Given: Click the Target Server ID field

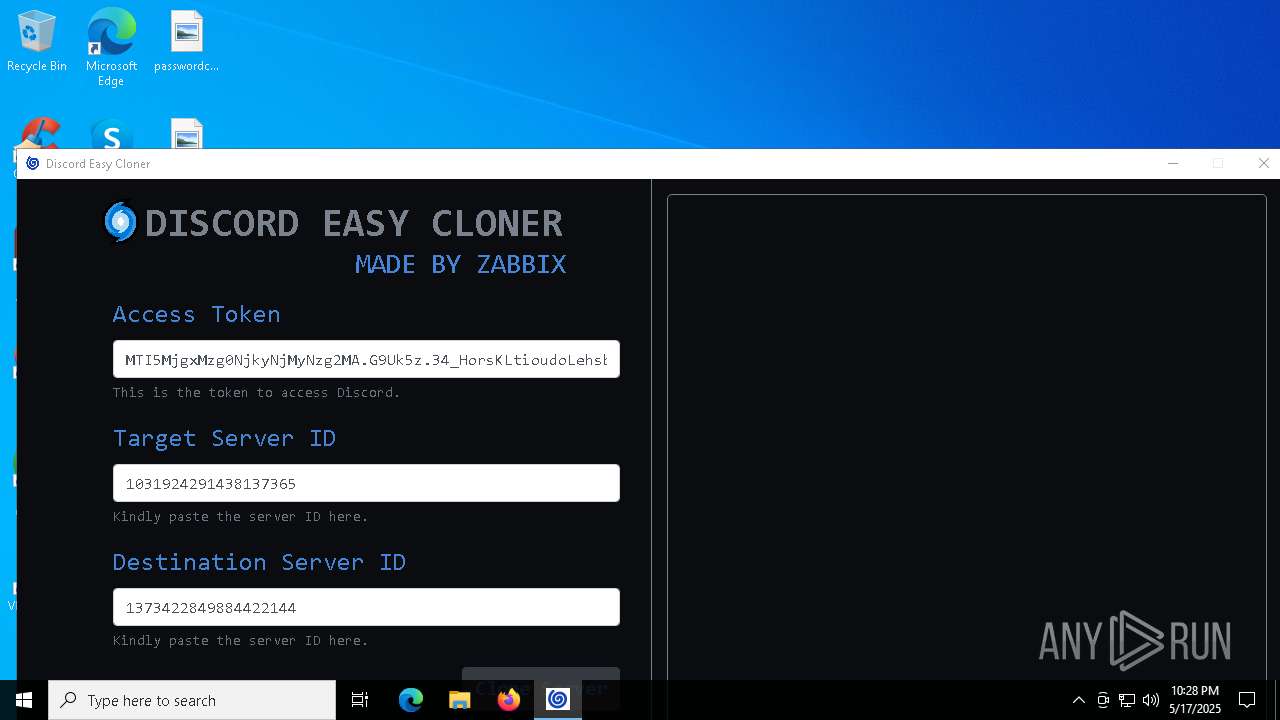Looking at the screenshot, I should coord(366,483).
